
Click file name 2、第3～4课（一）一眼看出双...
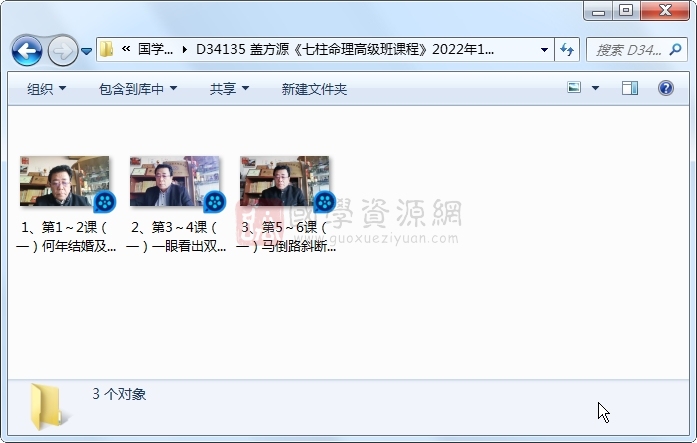click(x=176, y=236)
